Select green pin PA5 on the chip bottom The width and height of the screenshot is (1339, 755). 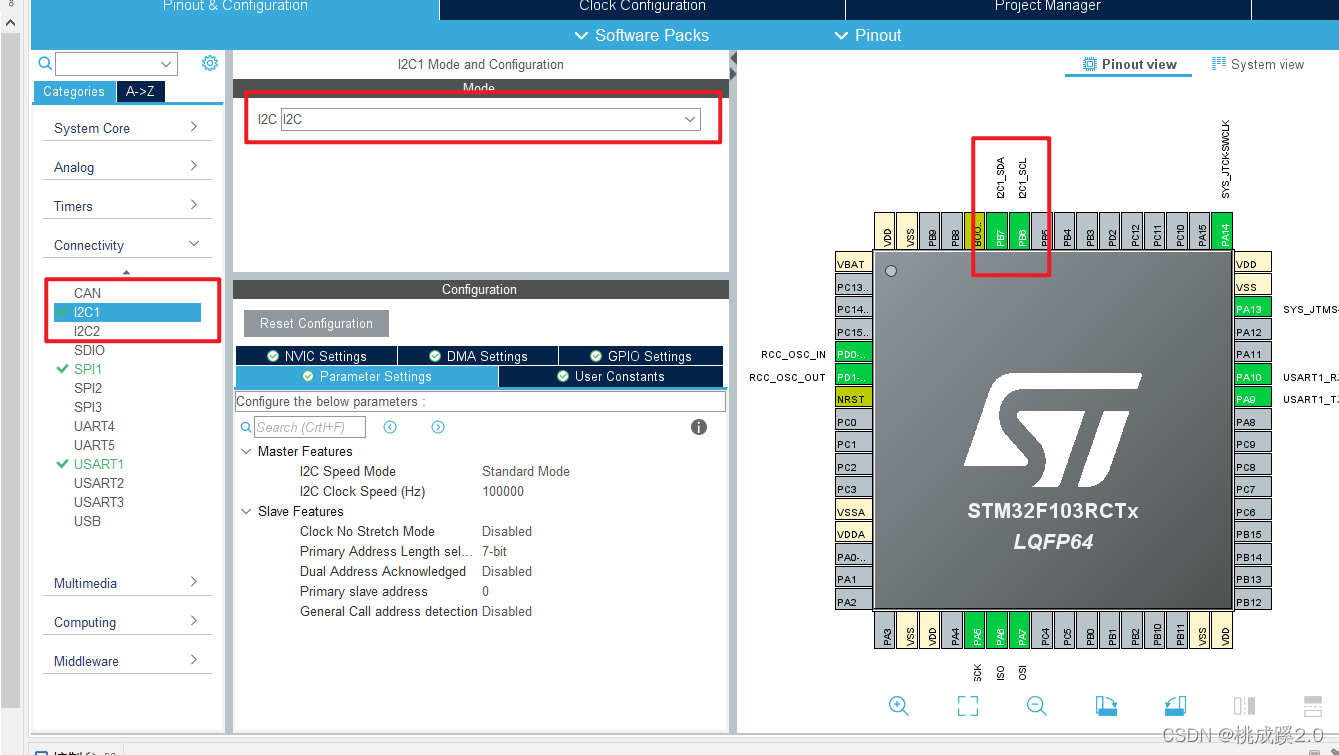point(977,630)
